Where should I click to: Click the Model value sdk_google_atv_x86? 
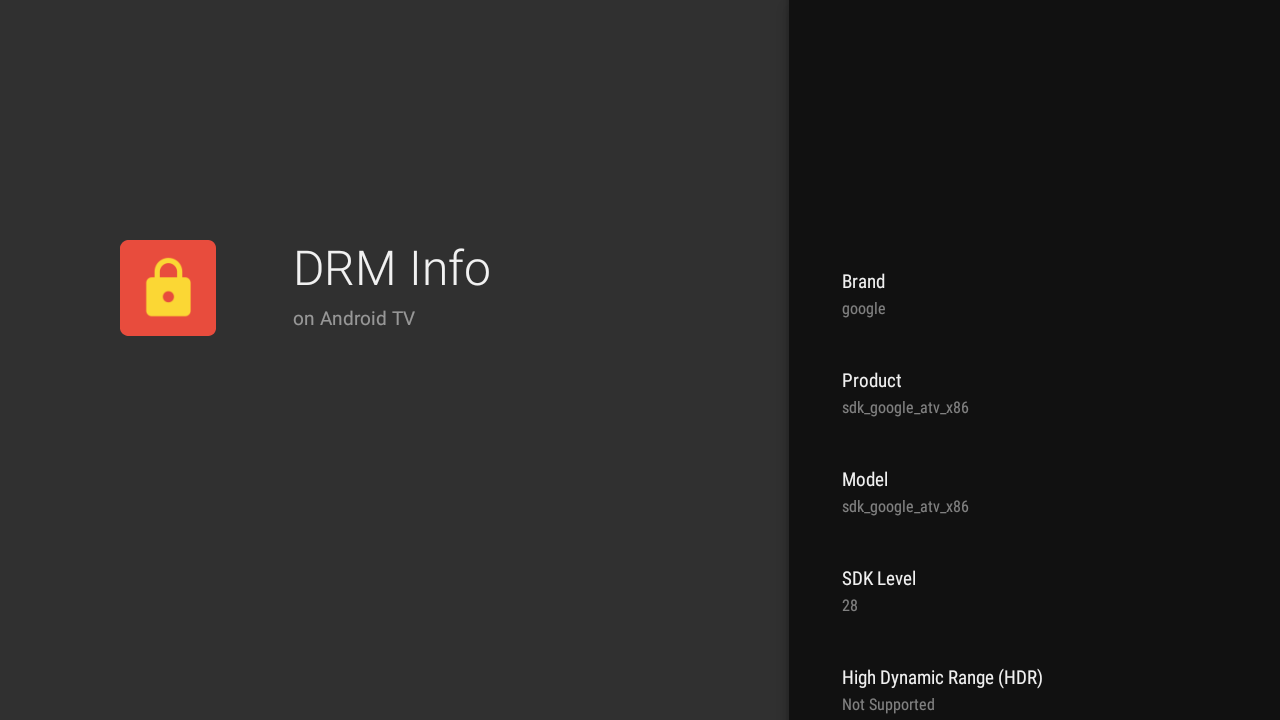point(905,506)
